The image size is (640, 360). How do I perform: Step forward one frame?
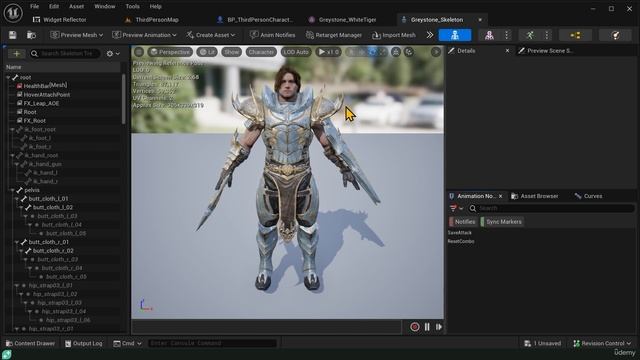(439, 327)
